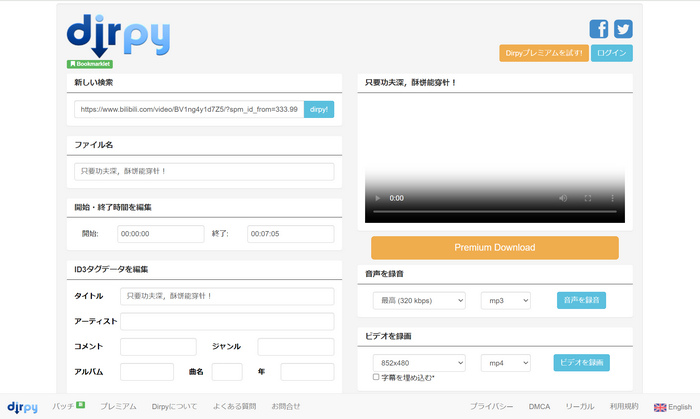Viewport: 700px width, 419px height.
Task: Open the audio quality 320 kbps dropdown
Action: click(419, 301)
